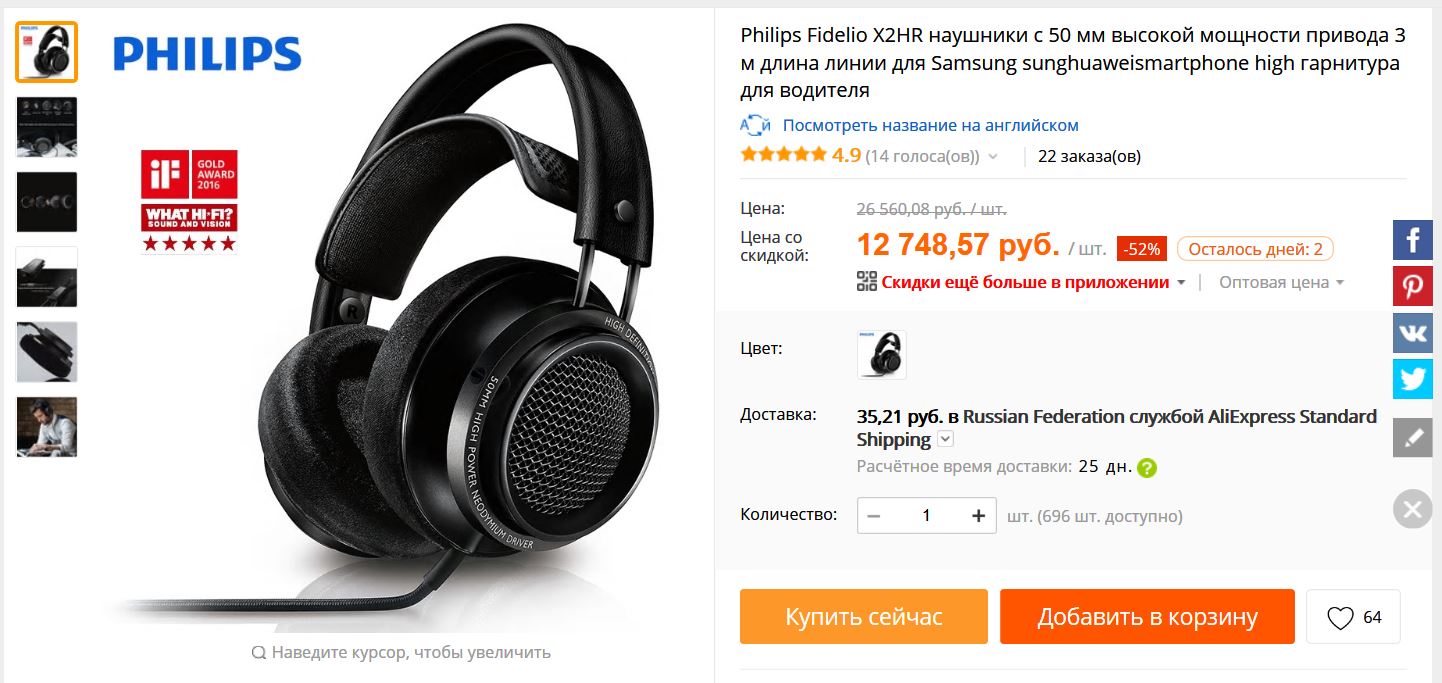1442x683 pixels.
Task: Close the social share sidebar
Action: coord(1413,510)
